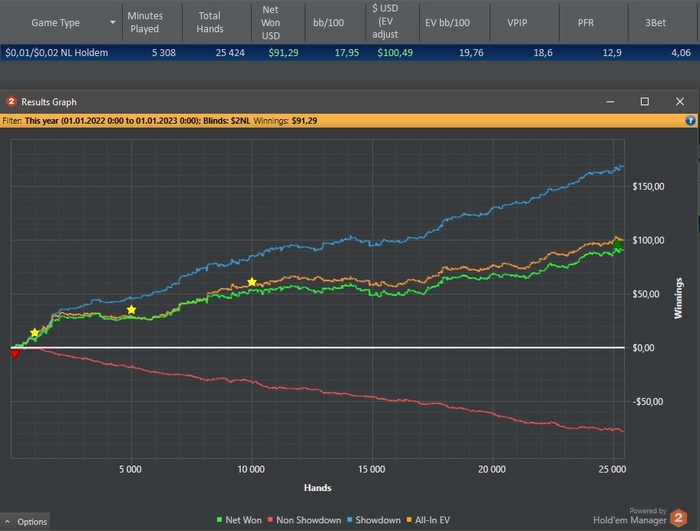This screenshot has height=531, width=700.
Task: Toggle the Net Won legend entry
Action: (x=239, y=520)
